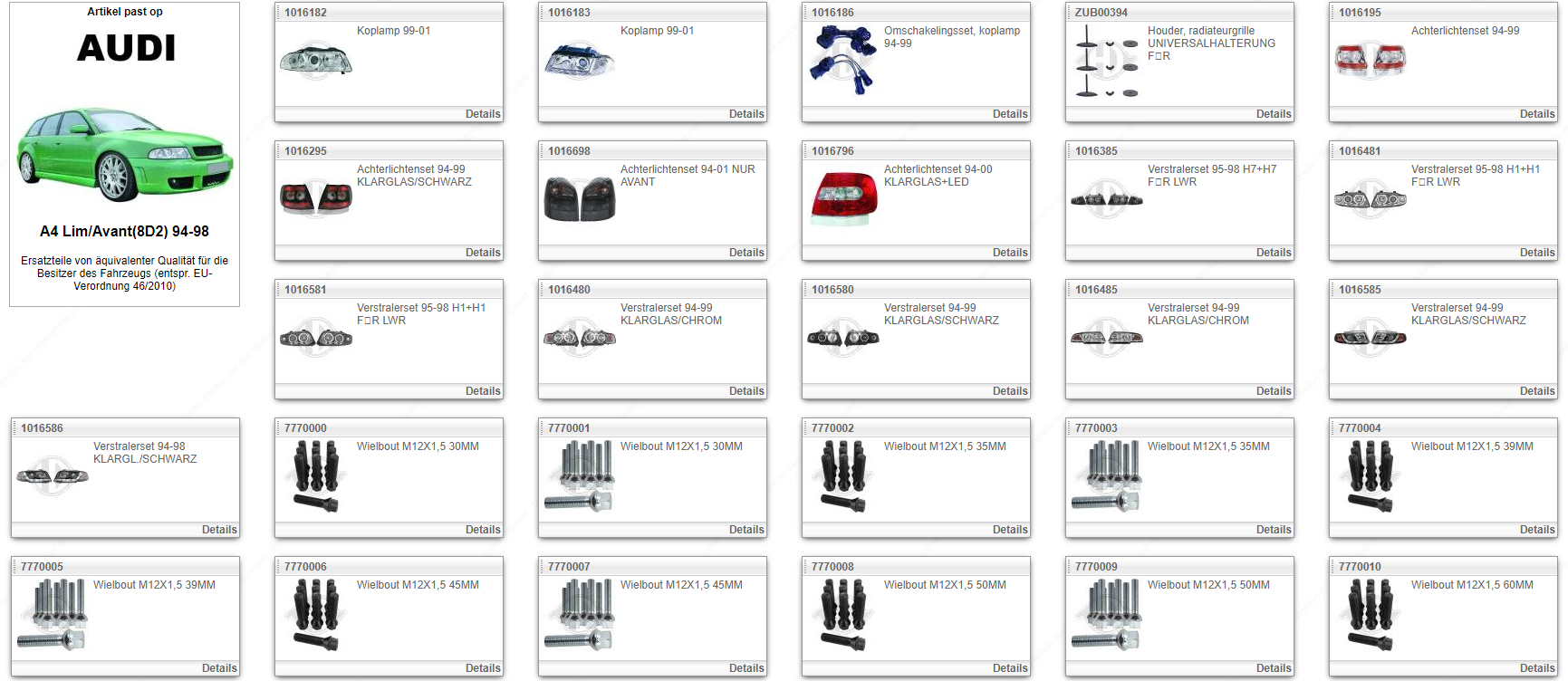Select the item number 1016295 header
Viewport: 1568px width, 681px height.
pyautogui.click(x=305, y=151)
